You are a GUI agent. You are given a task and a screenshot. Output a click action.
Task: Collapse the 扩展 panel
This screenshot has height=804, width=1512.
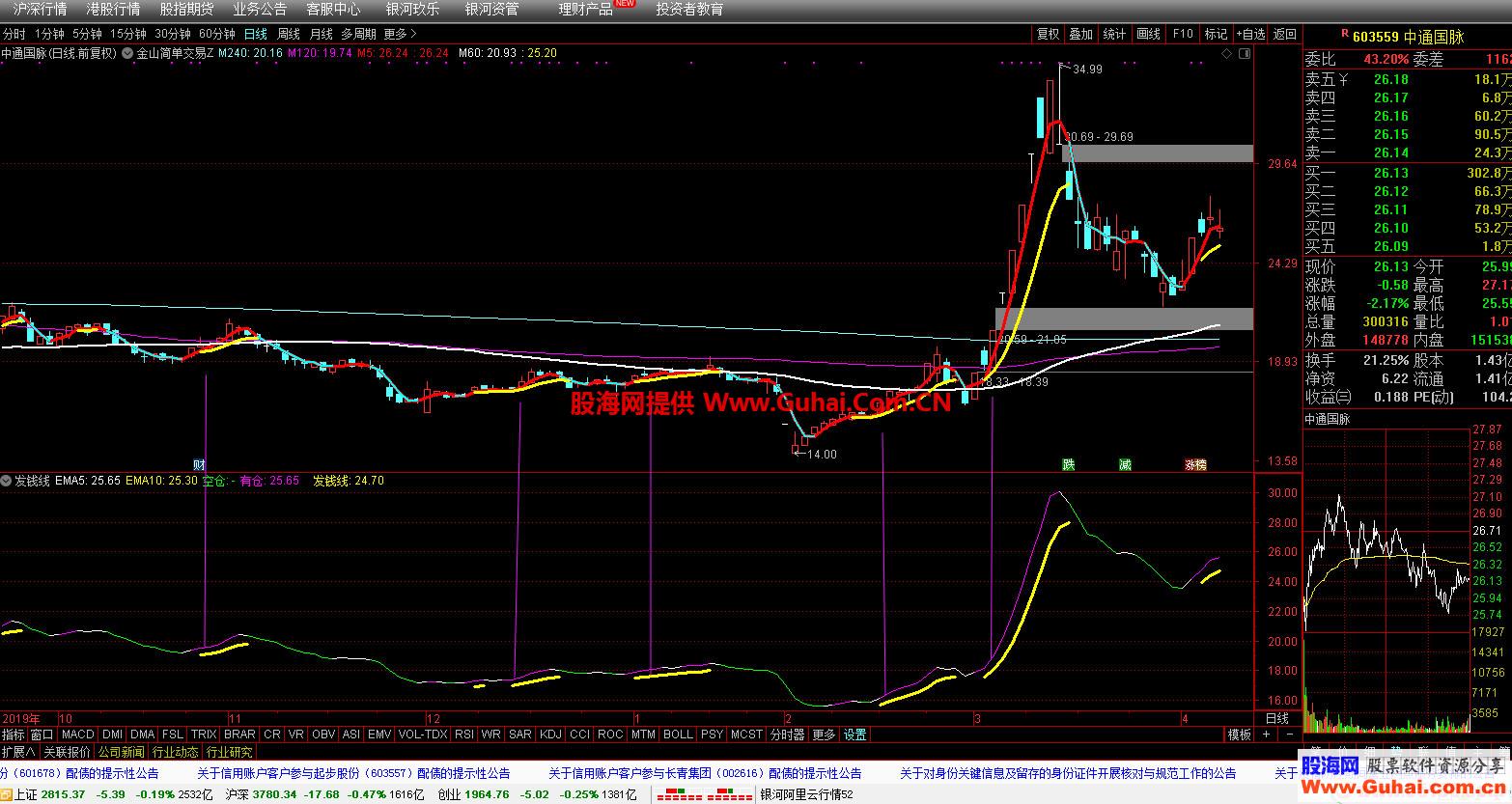[18, 752]
